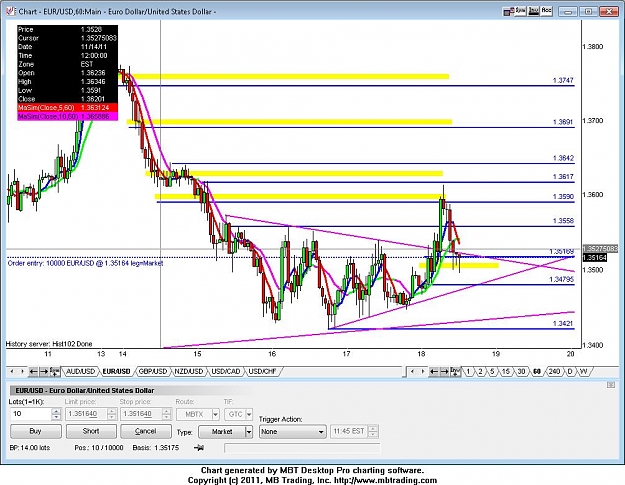This screenshot has height=485, width=625.
Task: Click the 1.35164 current price marker
Action: [x=594, y=258]
